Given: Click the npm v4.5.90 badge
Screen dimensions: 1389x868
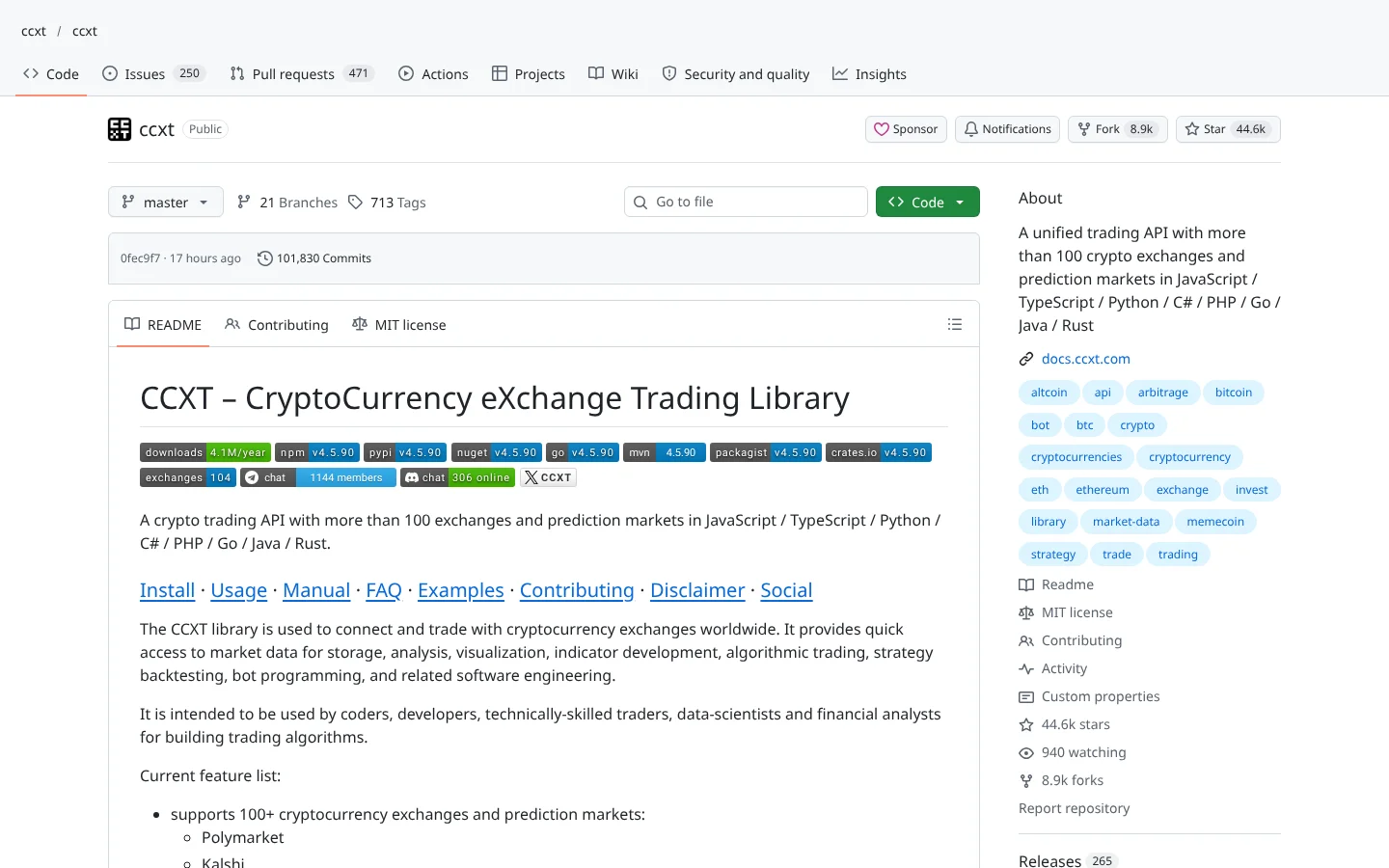Looking at the screenshot, I should tap(317, 452).
